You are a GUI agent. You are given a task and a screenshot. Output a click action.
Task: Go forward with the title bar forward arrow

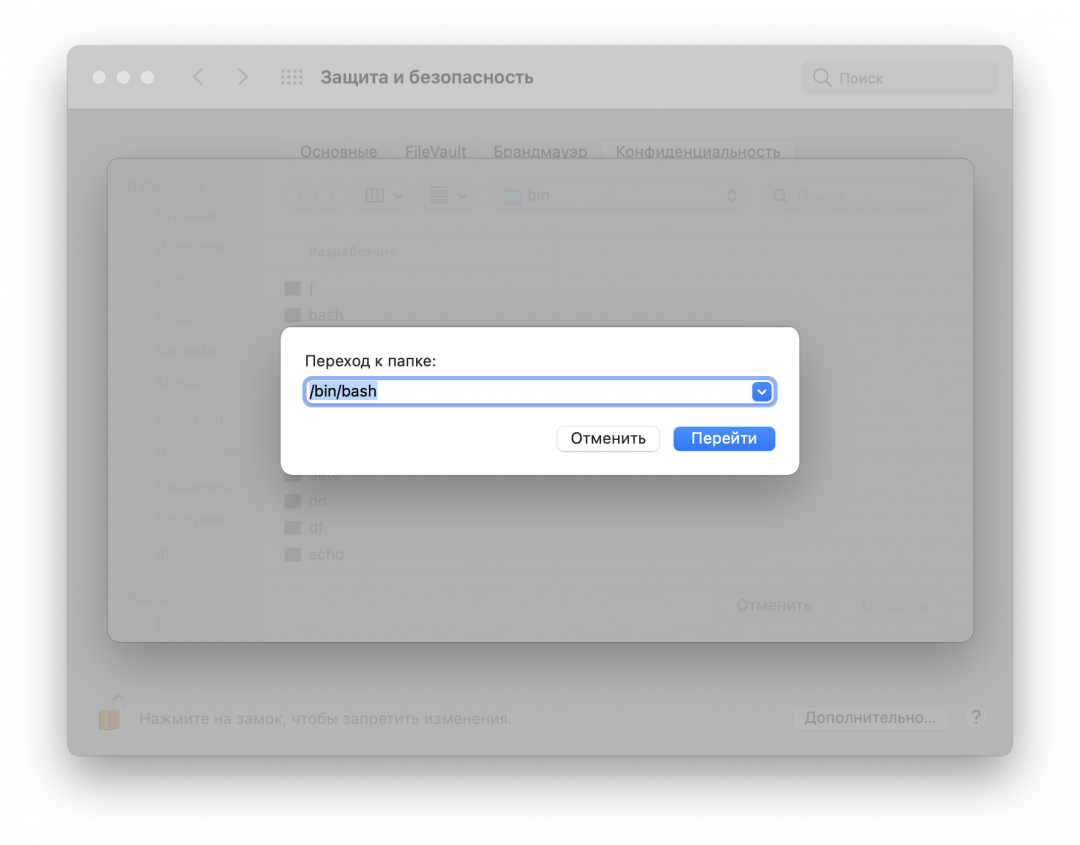[242, 77]
